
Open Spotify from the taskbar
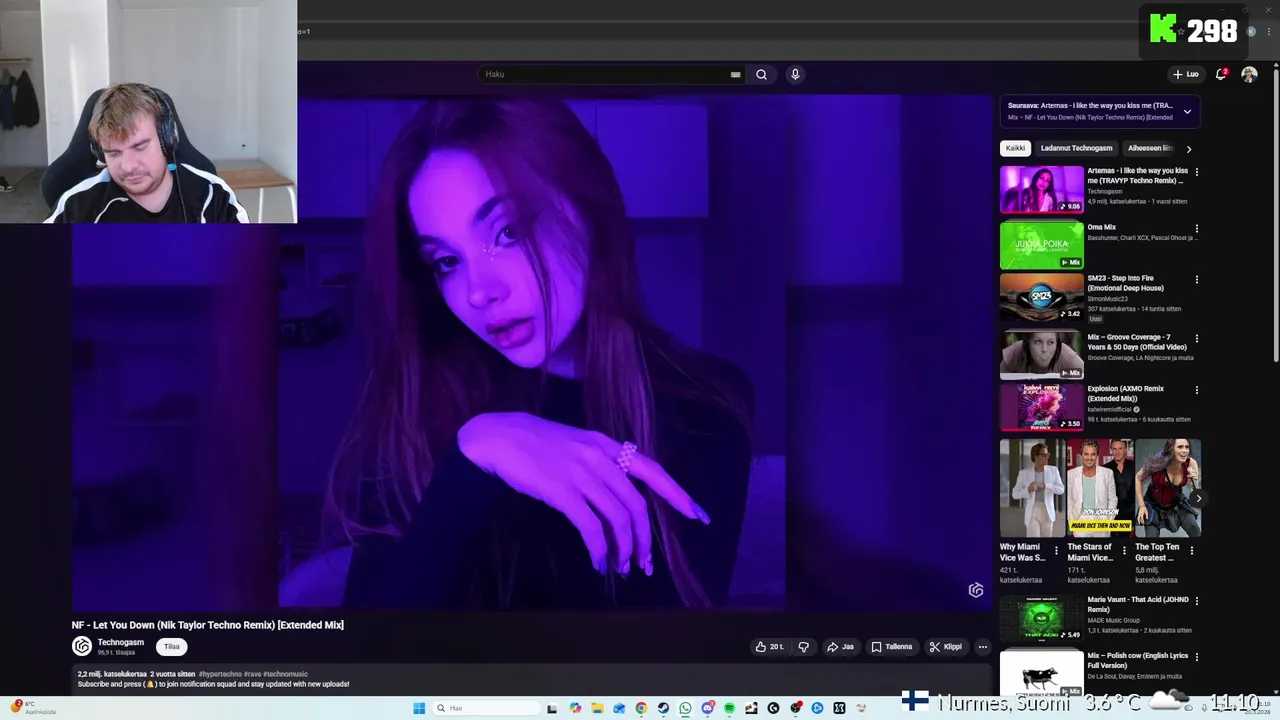click(729, 708)
